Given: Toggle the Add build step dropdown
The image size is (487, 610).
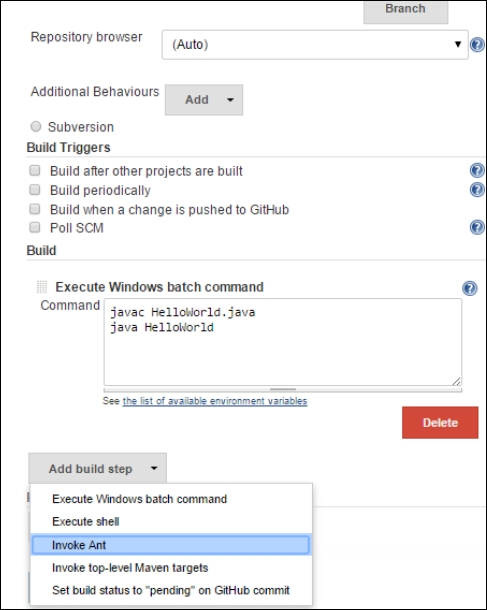Looking at the screenshot, I should click(98, 468).
